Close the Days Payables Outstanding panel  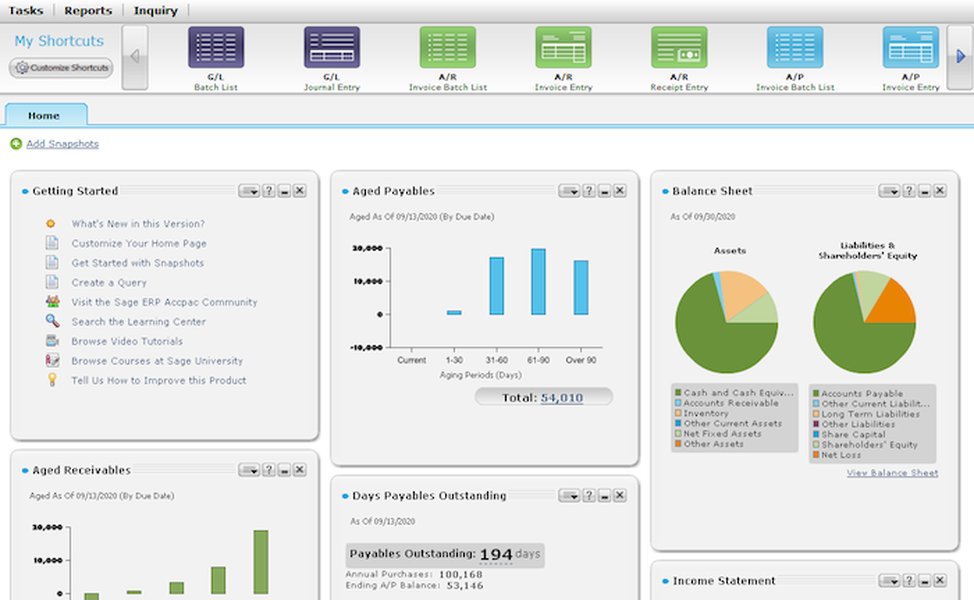(x=619, y=495)
